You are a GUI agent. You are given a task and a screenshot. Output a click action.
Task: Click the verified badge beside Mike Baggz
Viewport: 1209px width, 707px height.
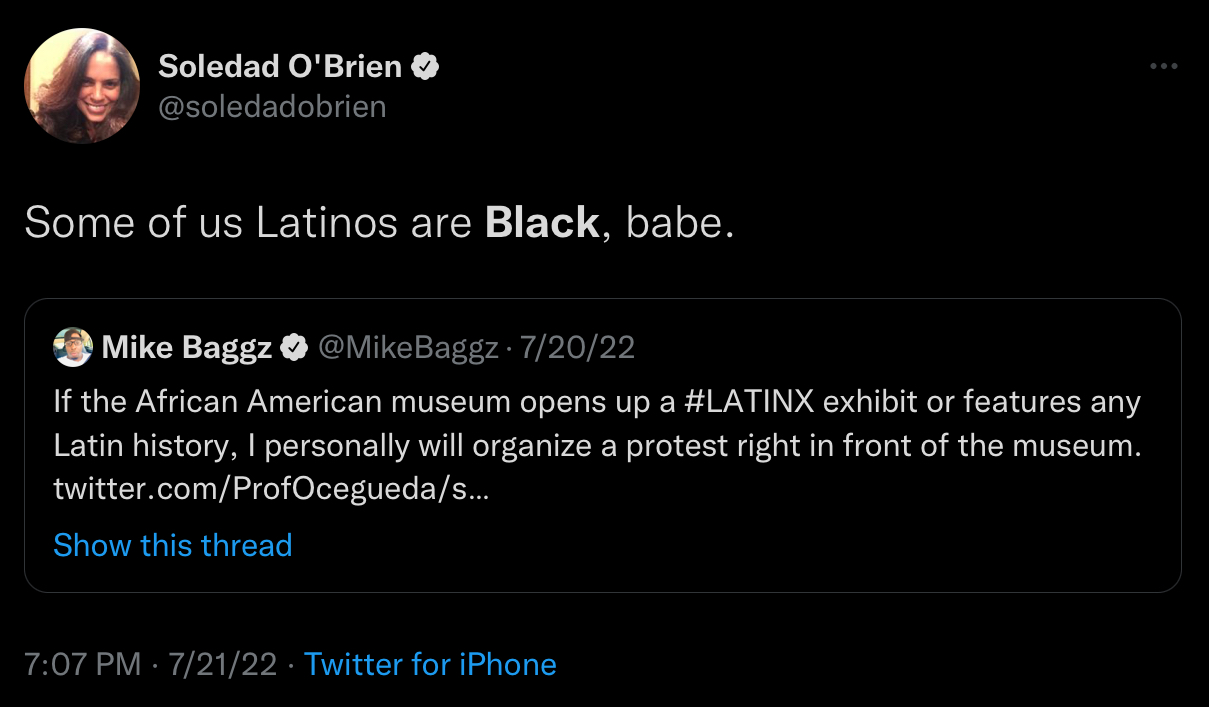pyautogui.click(x=293, y=348)
